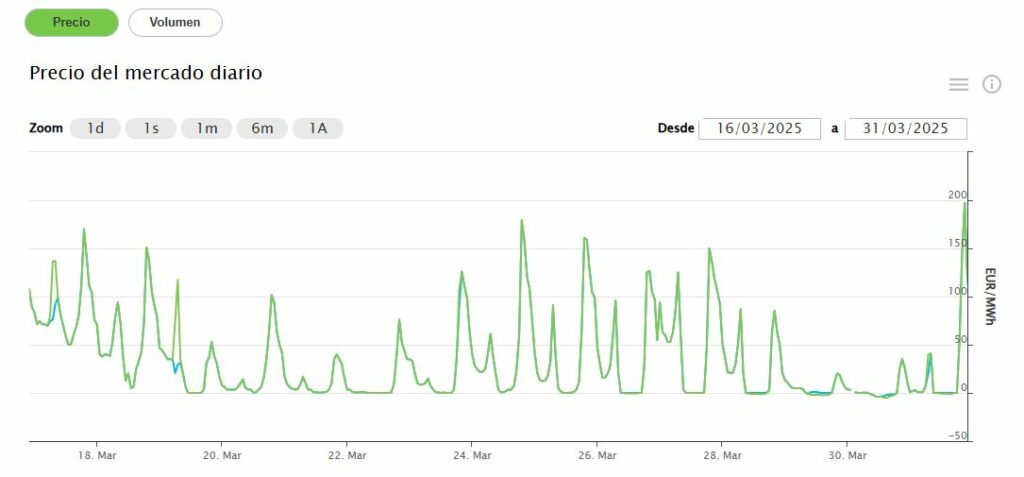
Task: Click the 150 y-axis value
Action: tap(957, 243)
